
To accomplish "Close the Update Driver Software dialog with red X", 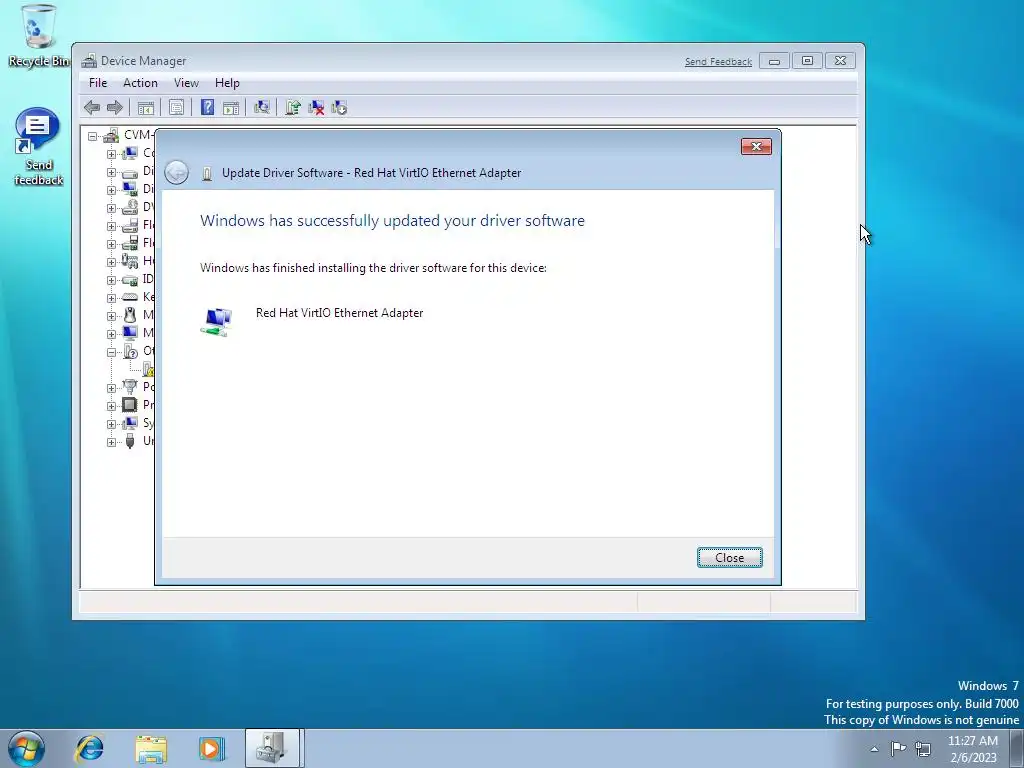I will (756, 146).
